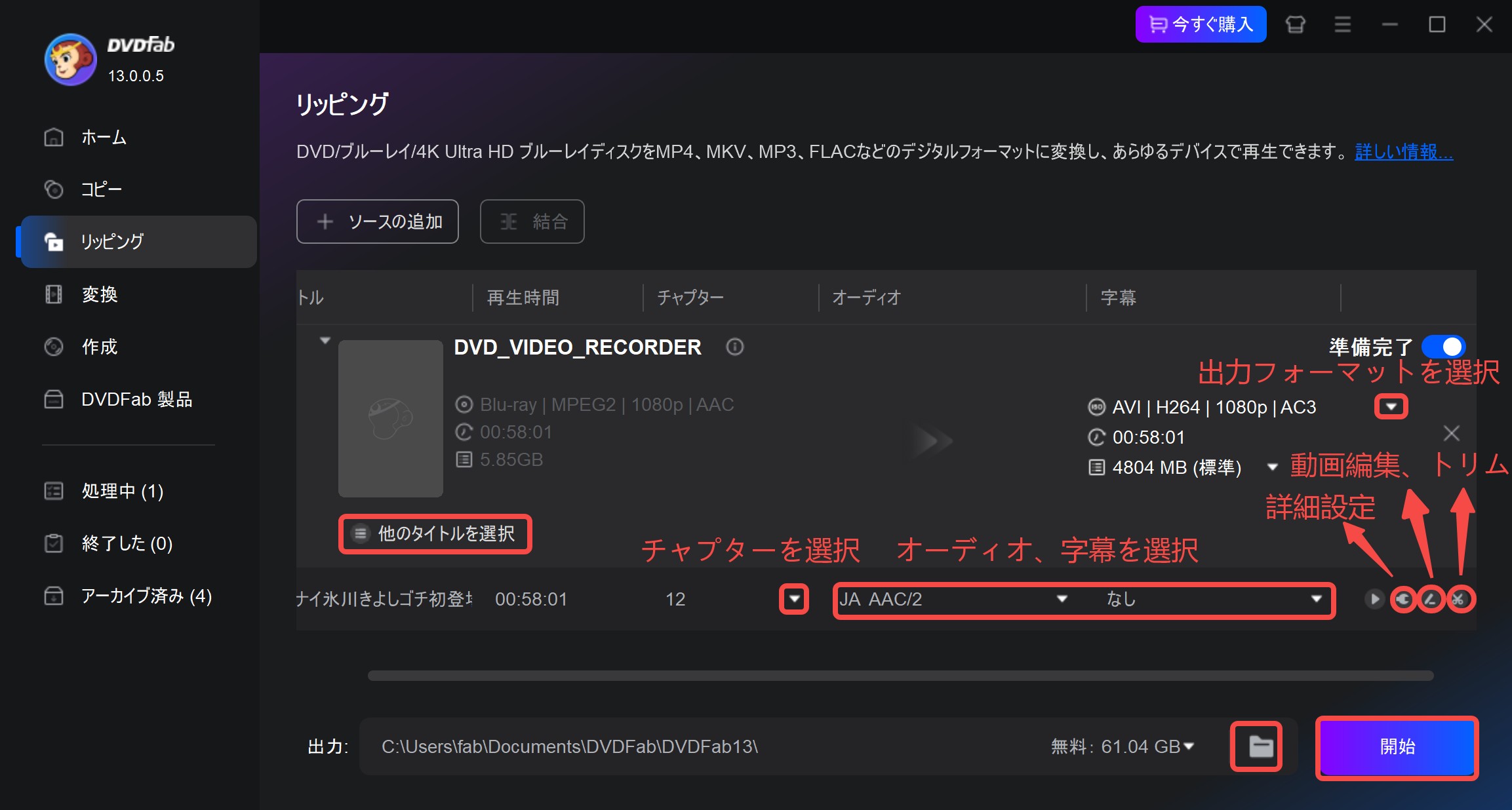Click the 結合 merge button
Screen dimensions: 1512x810
[x=532, y=222]
